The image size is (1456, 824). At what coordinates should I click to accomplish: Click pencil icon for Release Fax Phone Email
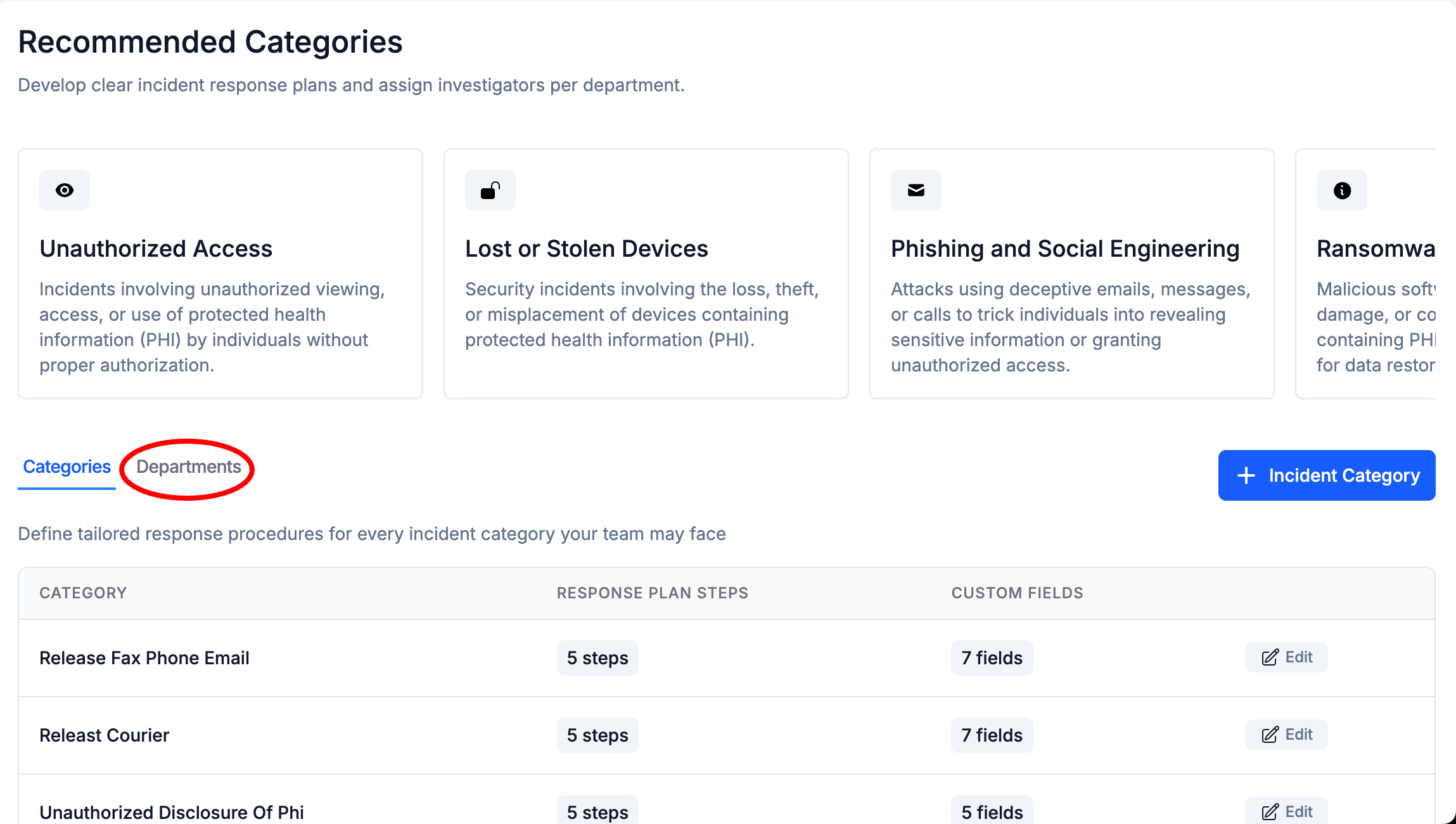click(x=1270, y=657)
